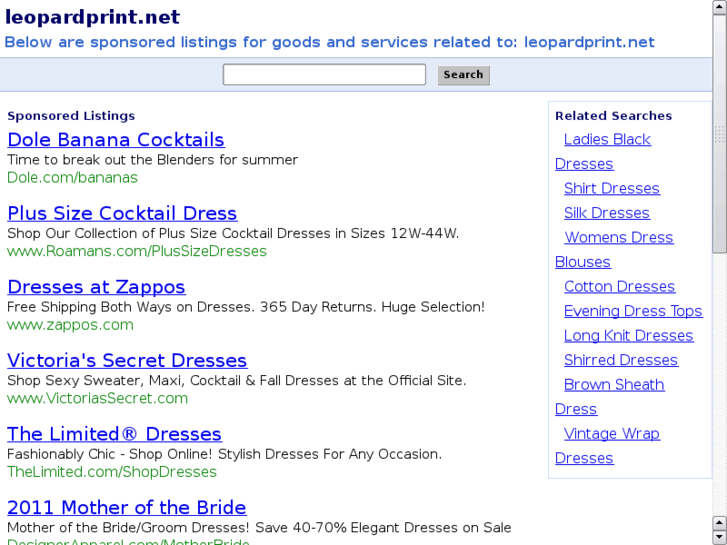Visit the Dresses at Zappos listing
Viewport: 727px width, 545px height.
point(96,287)
